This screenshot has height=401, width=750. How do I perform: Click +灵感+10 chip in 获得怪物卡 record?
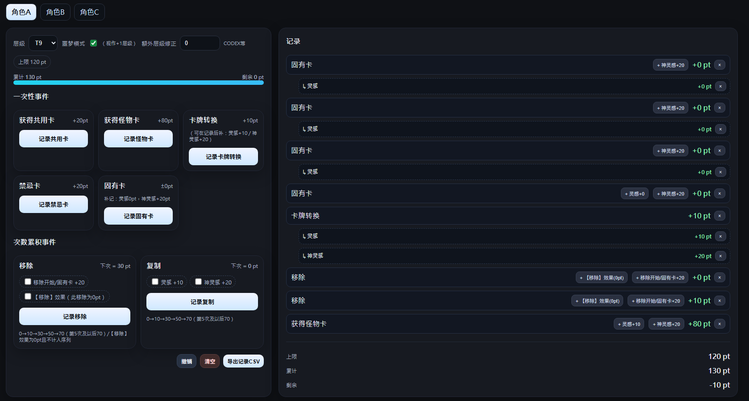pyautogui.click(x=629, y=324)
